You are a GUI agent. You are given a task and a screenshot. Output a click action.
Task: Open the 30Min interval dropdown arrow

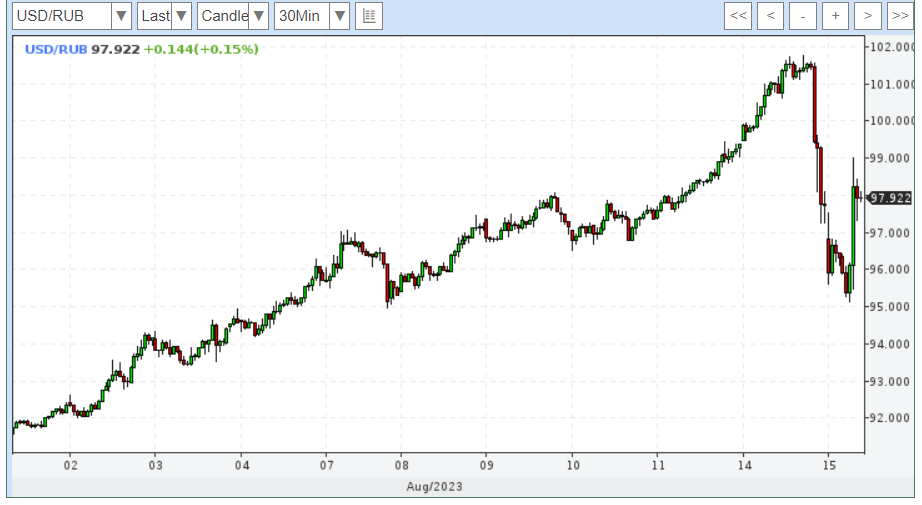pyautogui.click(x=339, y=16)
